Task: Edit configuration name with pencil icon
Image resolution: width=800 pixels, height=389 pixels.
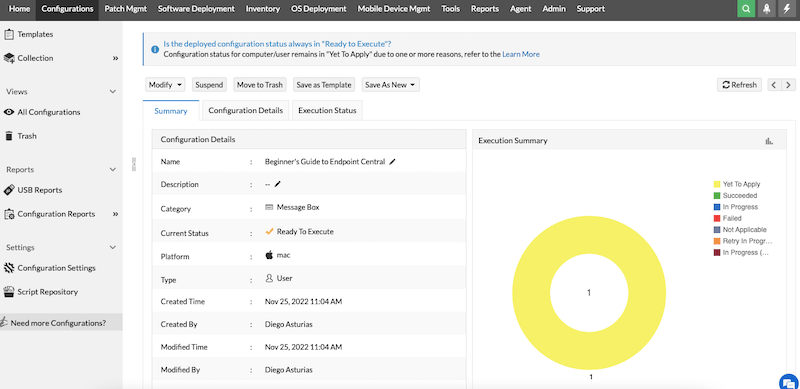Action: click(392, 162)
